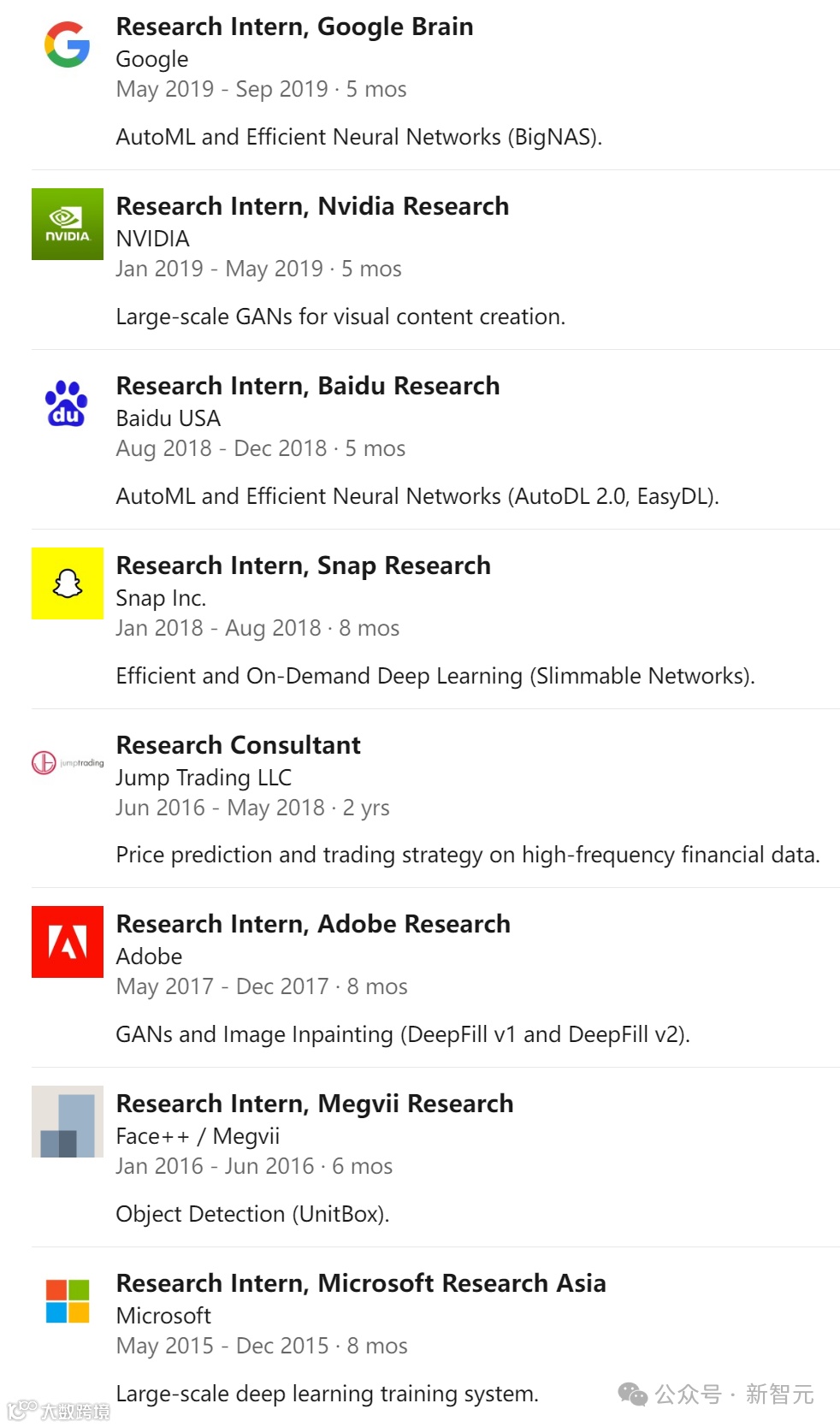Click the NVIDIA logo icon
This screenshot has width=840, height=1427.
[67, 224]
